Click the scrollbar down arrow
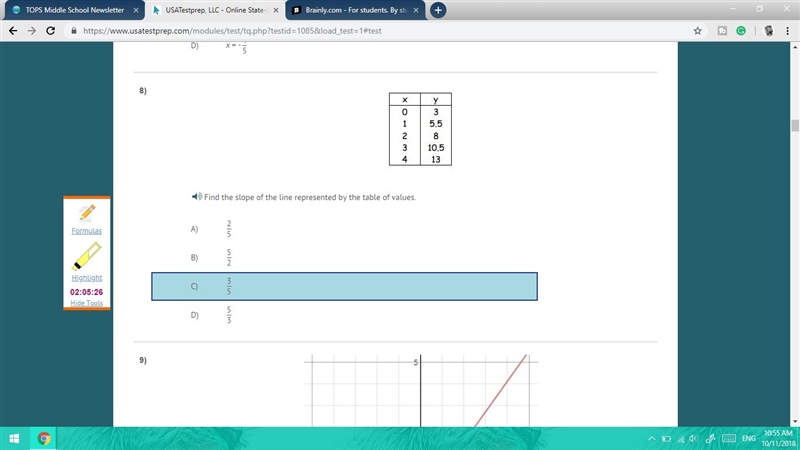This screenshot has width=800, height=450. [x=795, y=421]
